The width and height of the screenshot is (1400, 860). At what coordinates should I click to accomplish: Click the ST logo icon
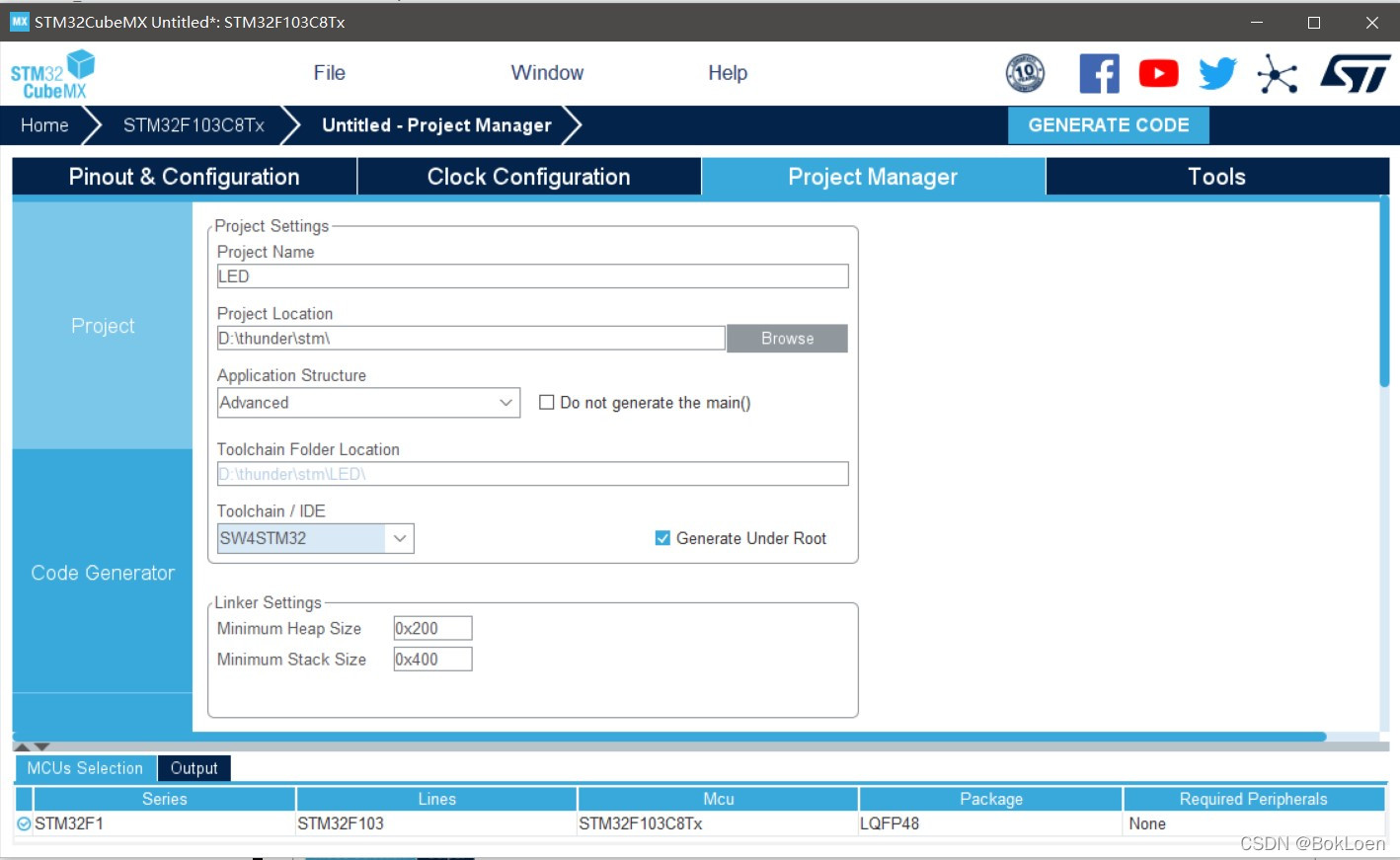[x=1356, y=73]
